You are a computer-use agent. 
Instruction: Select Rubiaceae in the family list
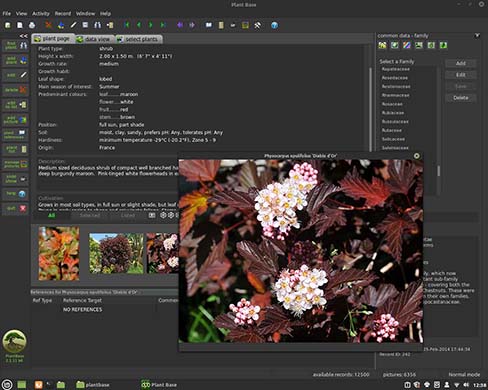click(x=393, y=113)
